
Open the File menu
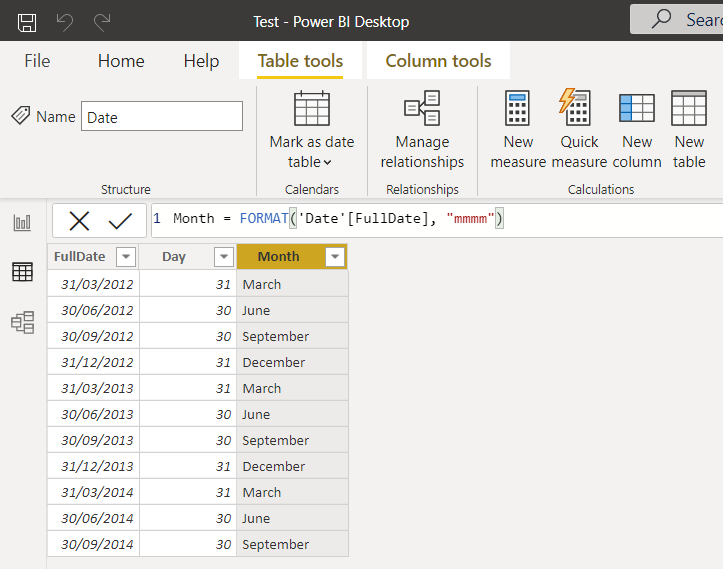click(37, 61)
